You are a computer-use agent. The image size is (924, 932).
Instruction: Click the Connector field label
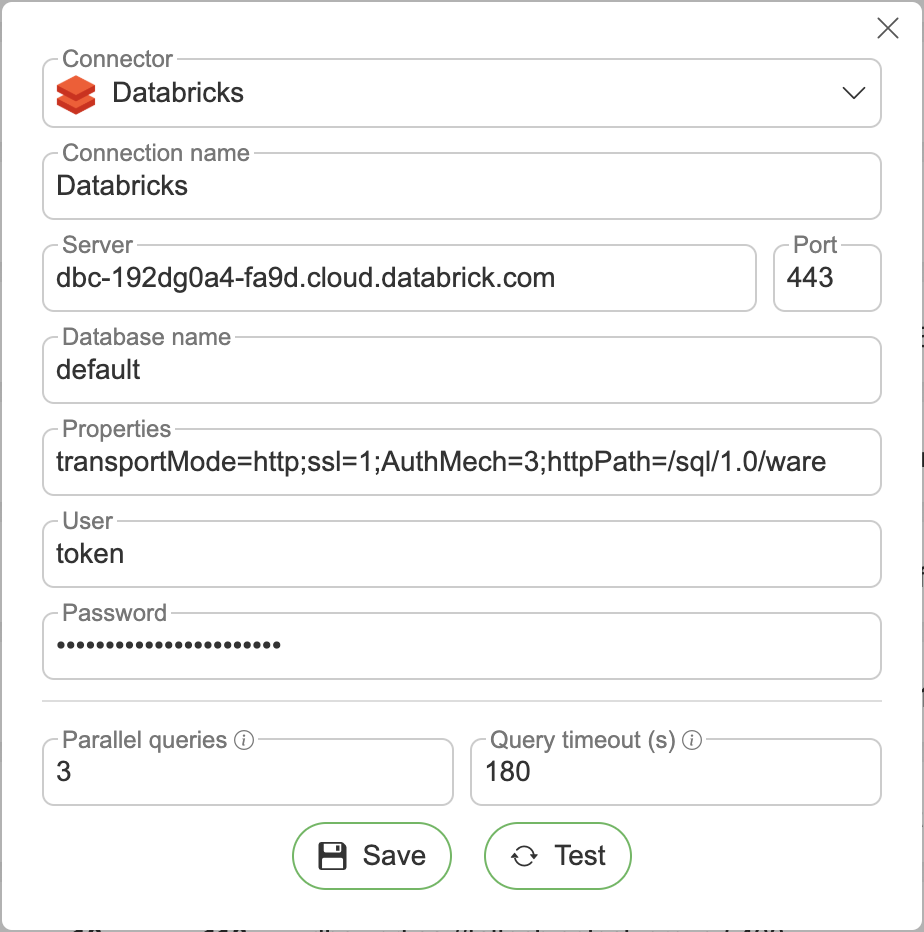(x=117, y=60)
